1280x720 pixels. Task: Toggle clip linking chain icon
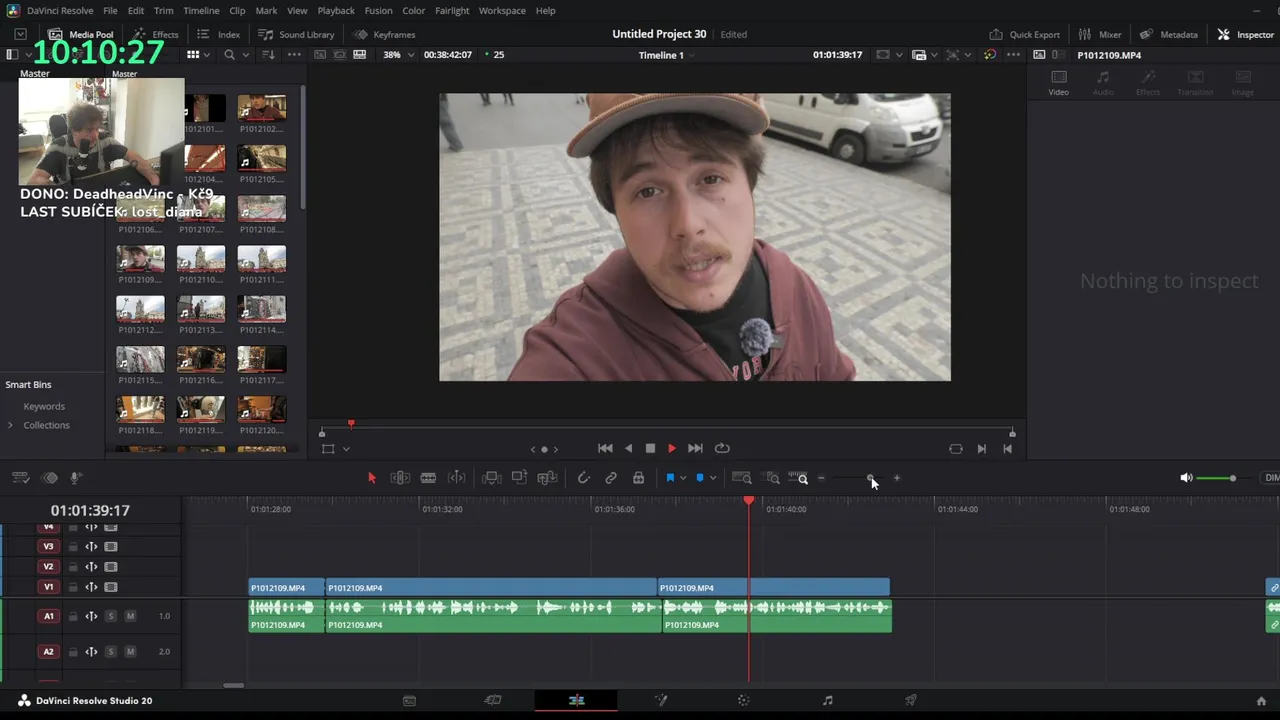[x=610, y=478]
